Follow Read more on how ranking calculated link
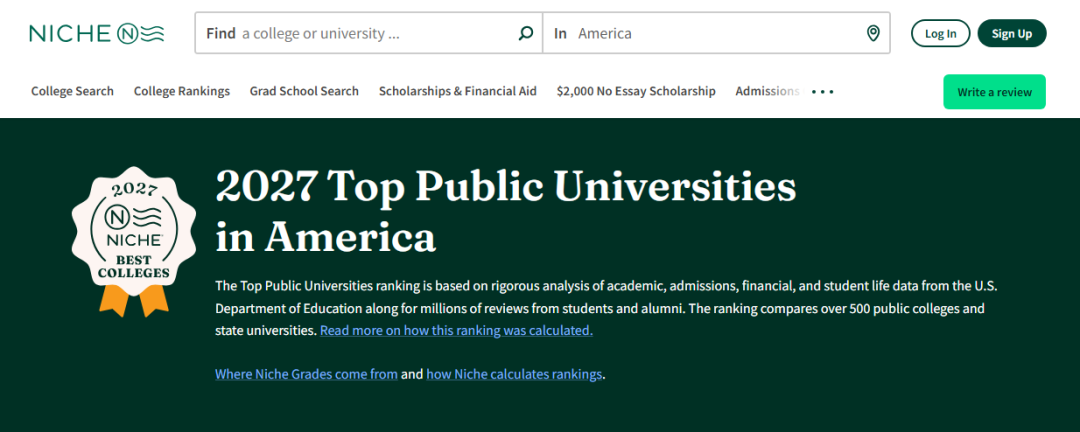1080x432 pixels. click(456, 330)
